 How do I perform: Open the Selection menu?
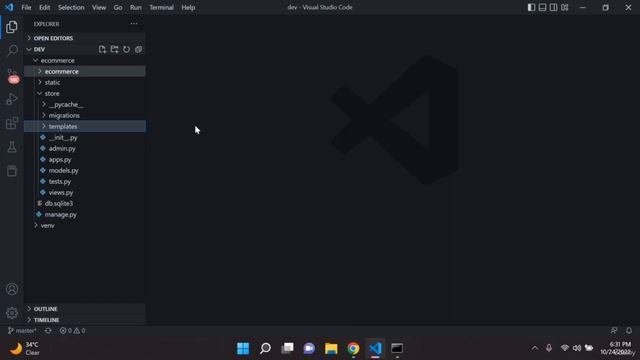(71, 7)
